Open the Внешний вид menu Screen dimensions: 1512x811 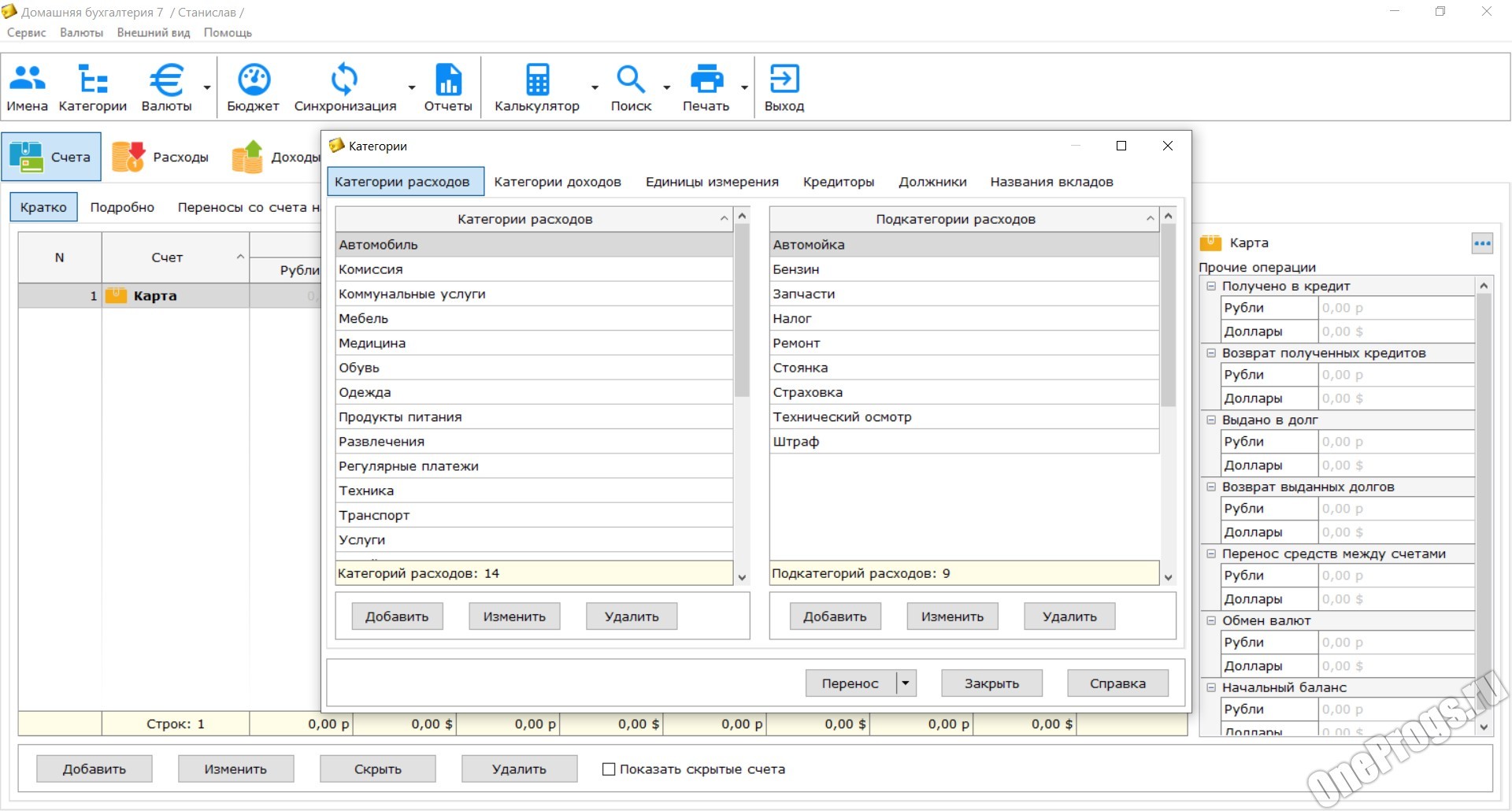pos(154,33)
